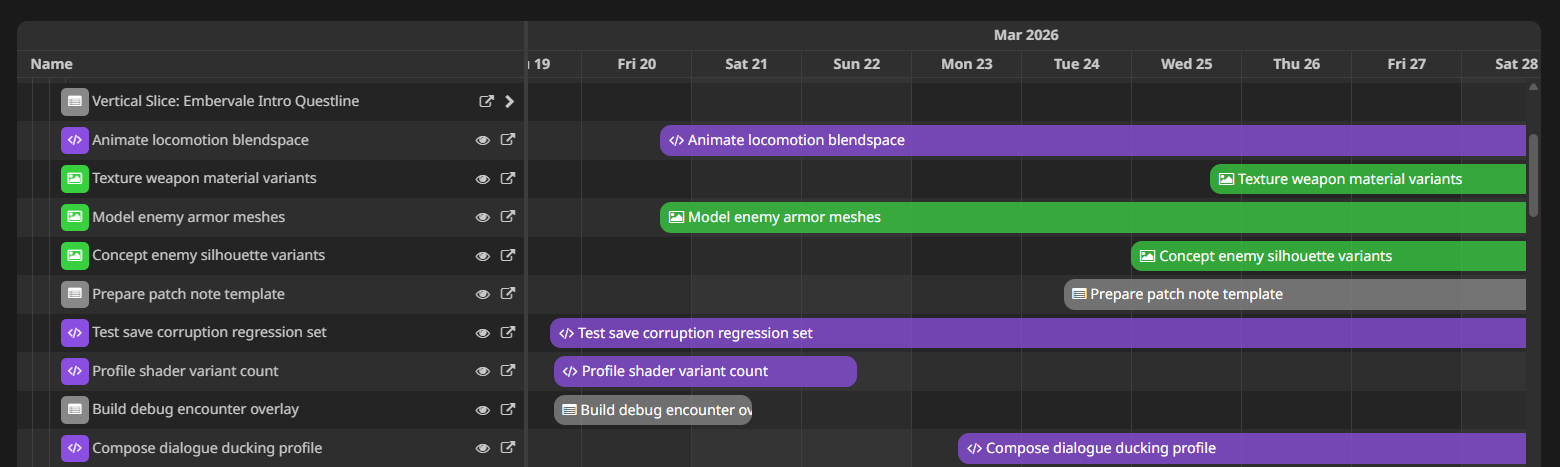Open external link for Build debug encounter overlay
The image size is (1560, 467).
[508, 409]
